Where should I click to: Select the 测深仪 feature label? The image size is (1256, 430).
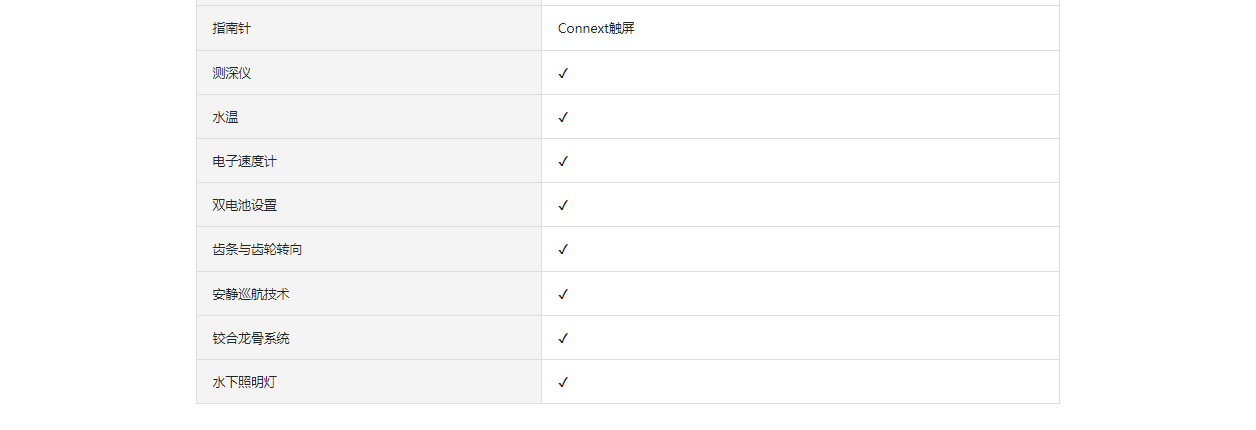[x=232, y=73]
